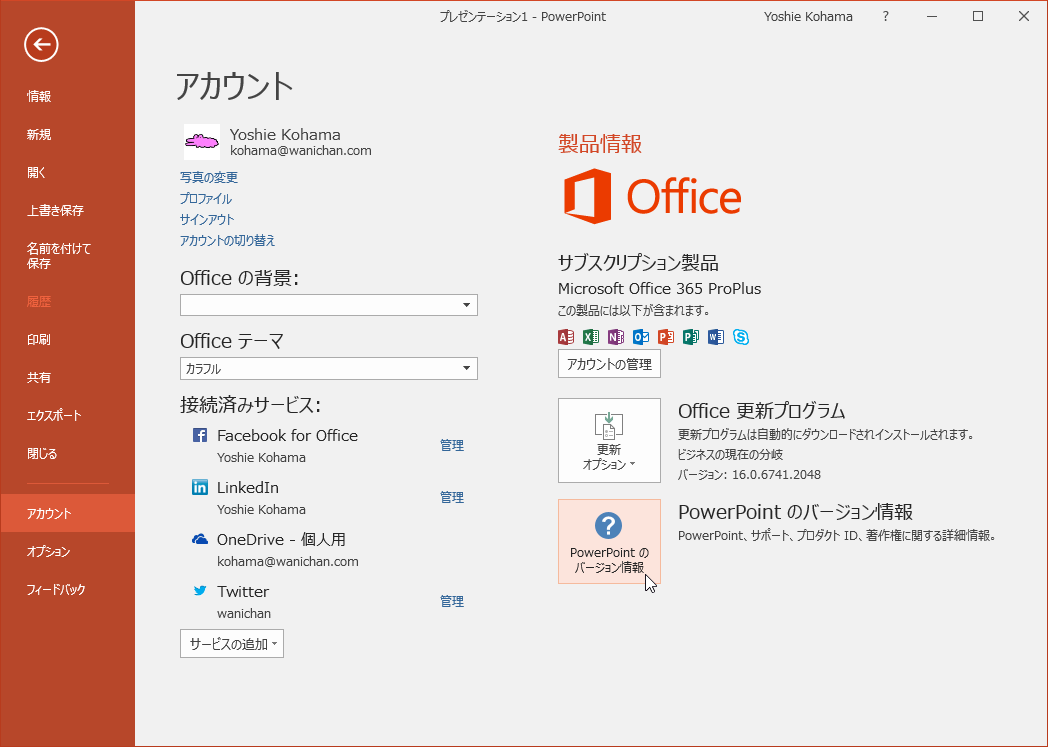Choose 閉じる in the sidebar
1048x747 pixels.
(x=42, y=454)
